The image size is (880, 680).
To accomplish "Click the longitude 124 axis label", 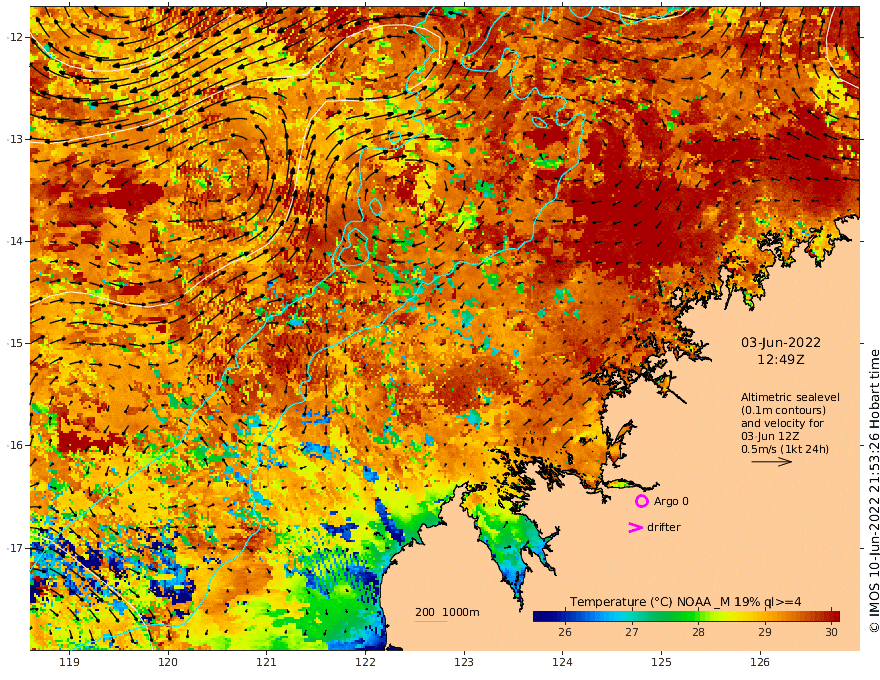I will click(563, 662).
